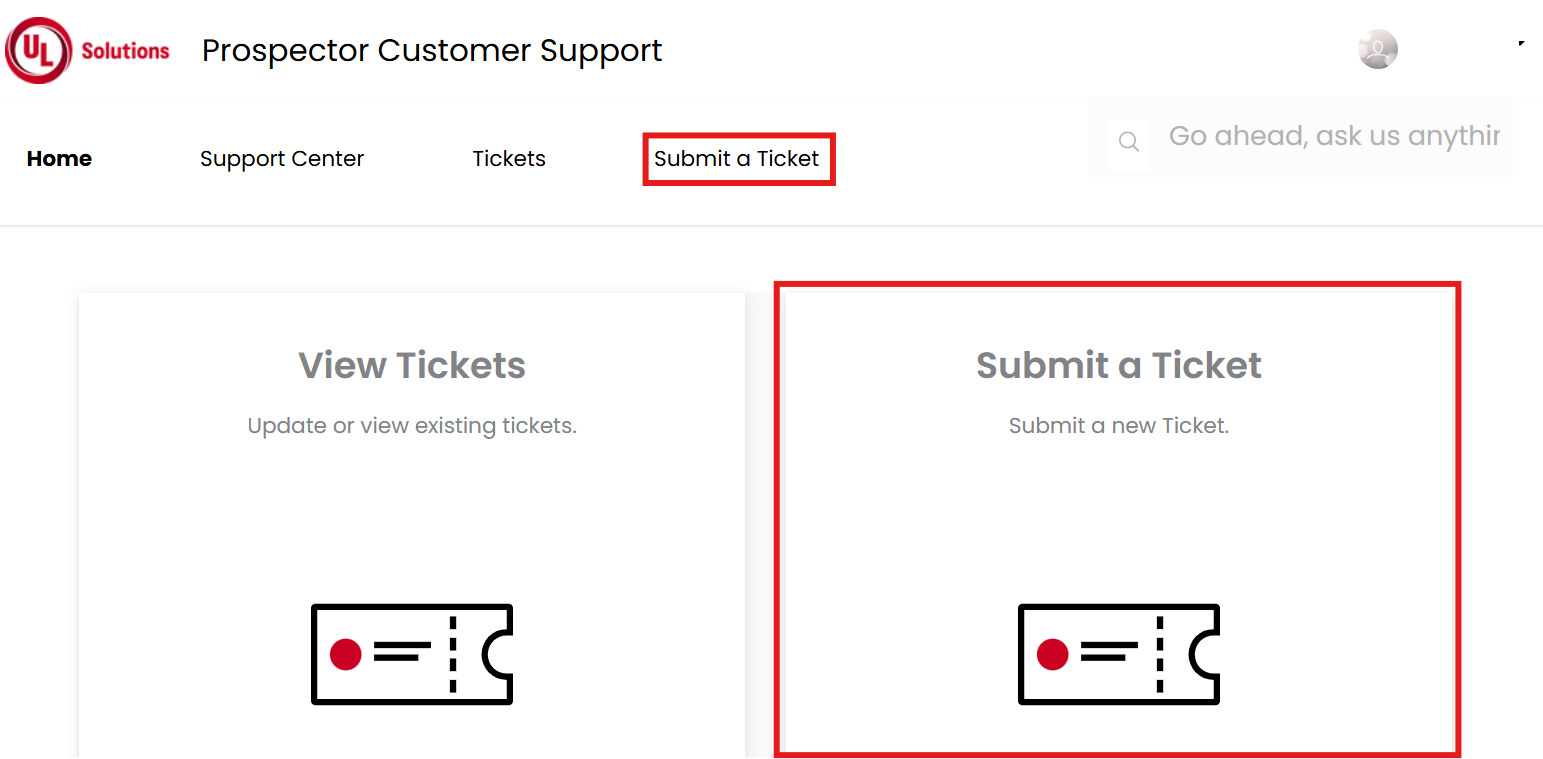The width and height of the screenshot is (1543, 759).
Task: Click the Submit a Ticket card heading
Action: pyautogui.click(x=1119, y=365)
